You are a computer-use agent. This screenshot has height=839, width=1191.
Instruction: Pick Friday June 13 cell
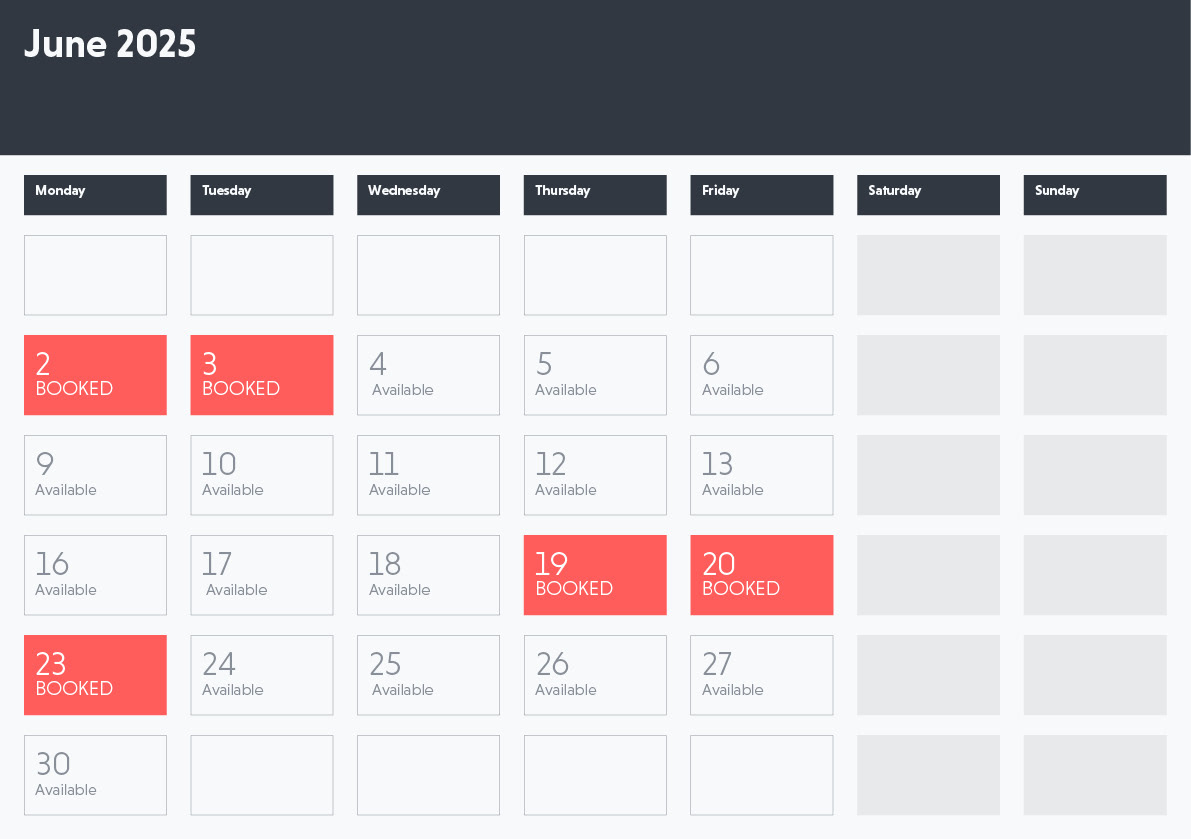tap(761, 475)
